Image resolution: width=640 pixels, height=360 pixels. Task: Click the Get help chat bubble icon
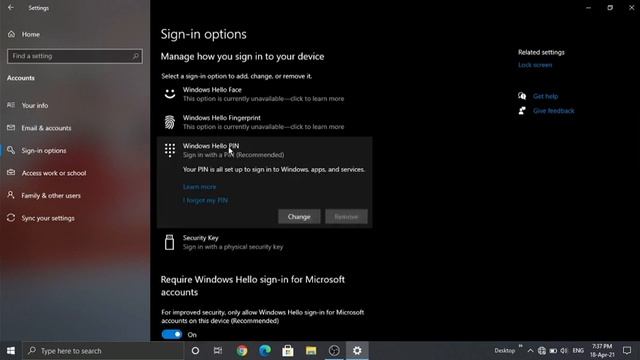click(522, 96)
